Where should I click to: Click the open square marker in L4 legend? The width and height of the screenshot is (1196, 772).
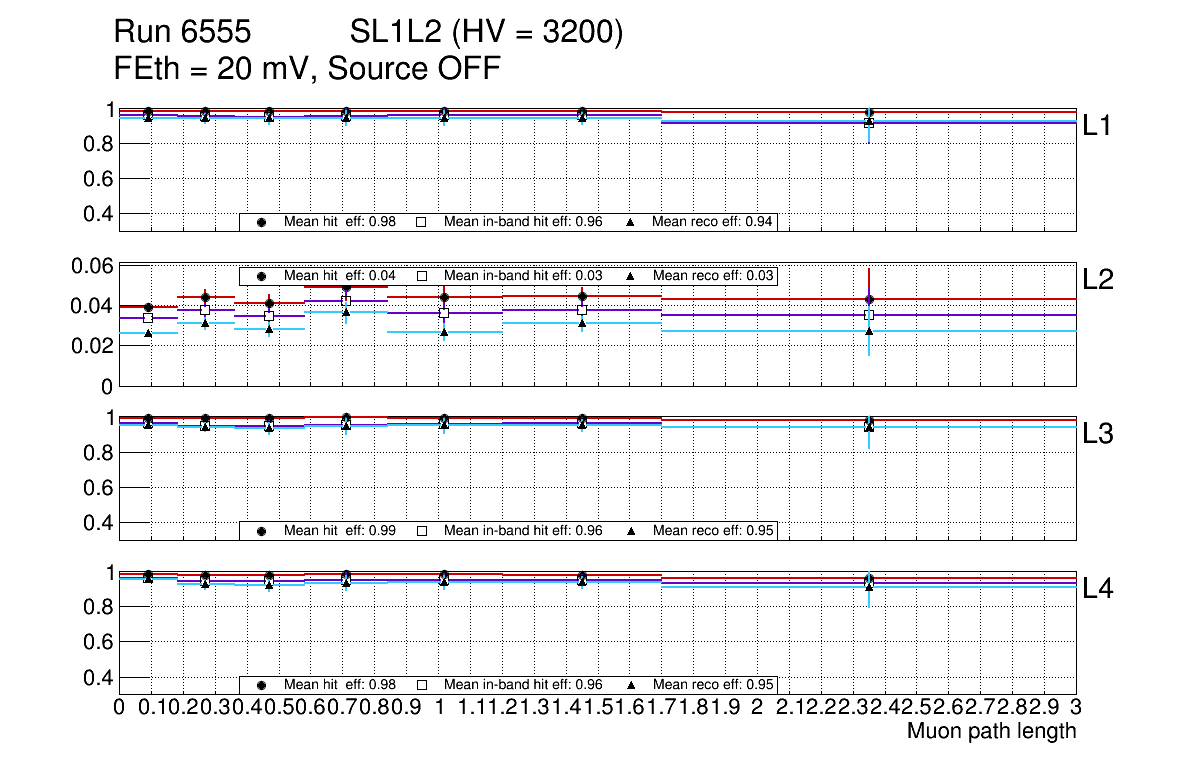(x=422, y=685)
